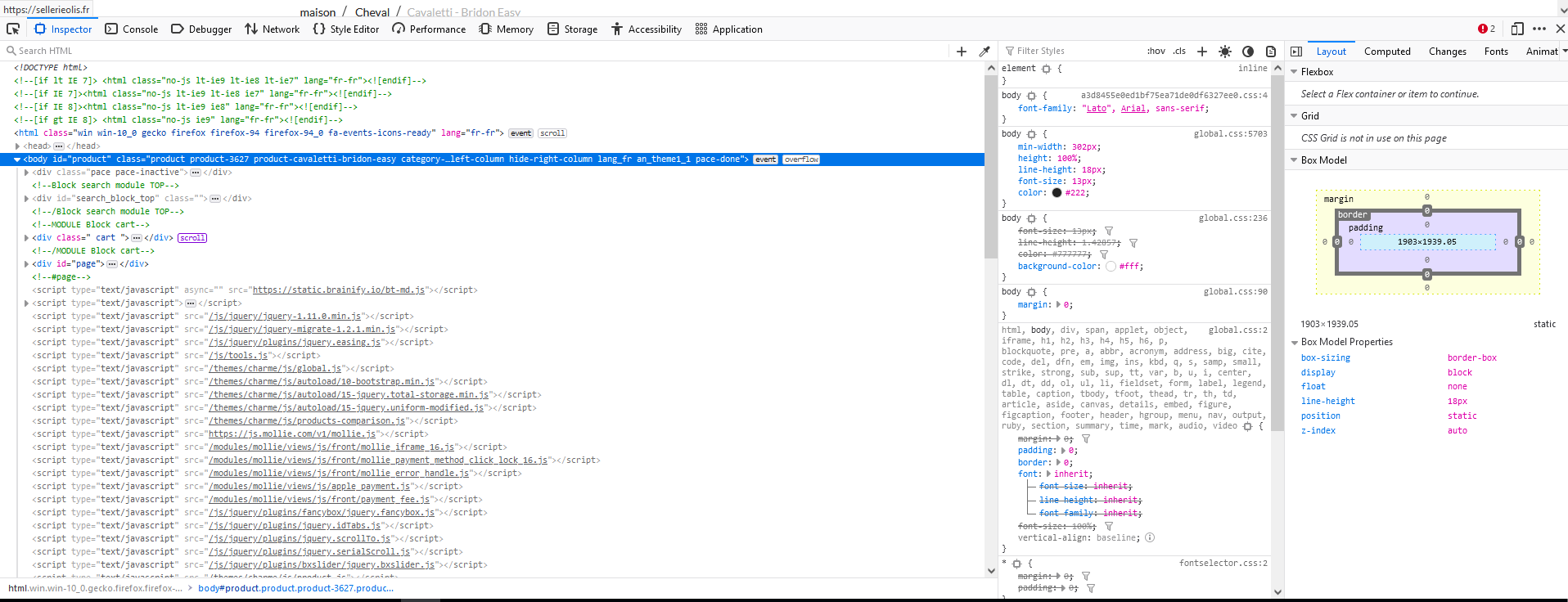
Task: Select the Layout tab
Action: point(1331,51)
